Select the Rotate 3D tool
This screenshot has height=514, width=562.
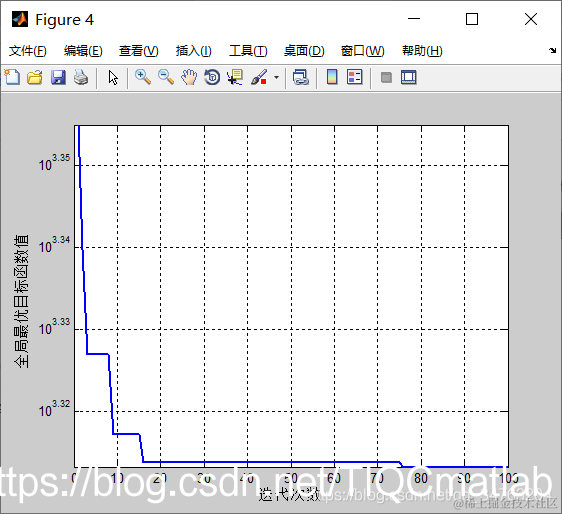tap(212, 77)
